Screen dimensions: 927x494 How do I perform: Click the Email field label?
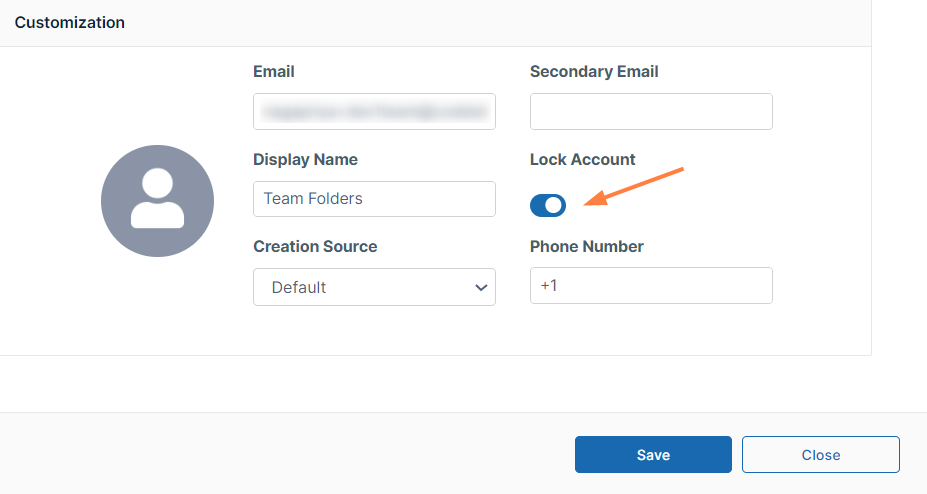(x=274, y=72)
